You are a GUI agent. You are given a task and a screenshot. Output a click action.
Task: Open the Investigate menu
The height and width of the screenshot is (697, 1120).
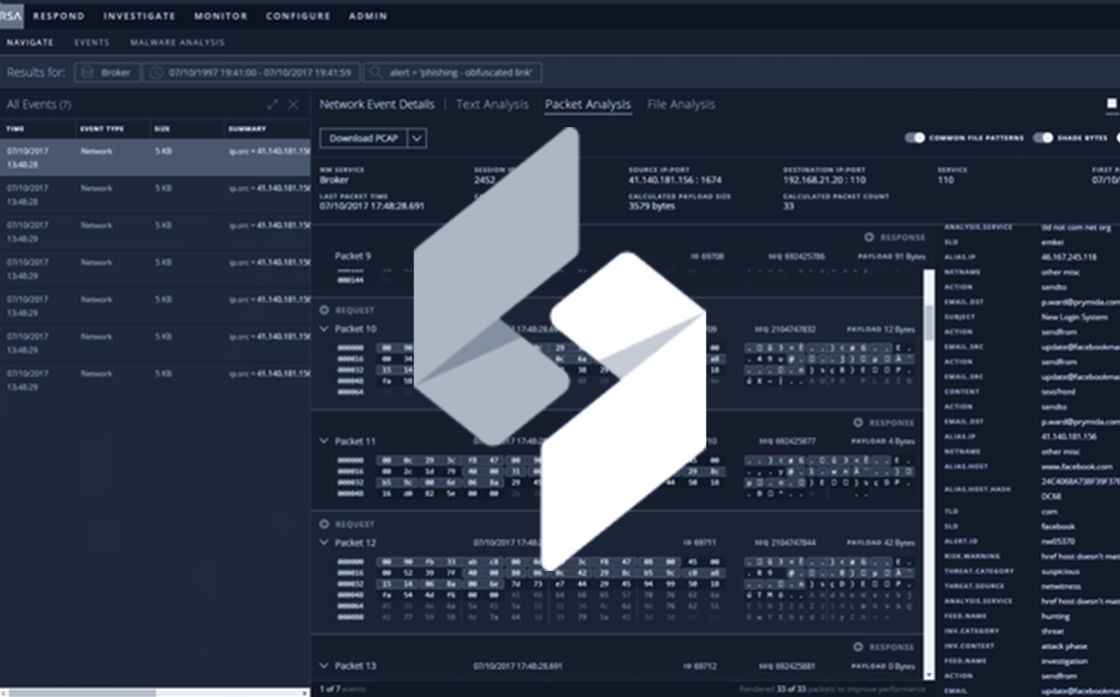pyautogui.click(x=139, y=15)
